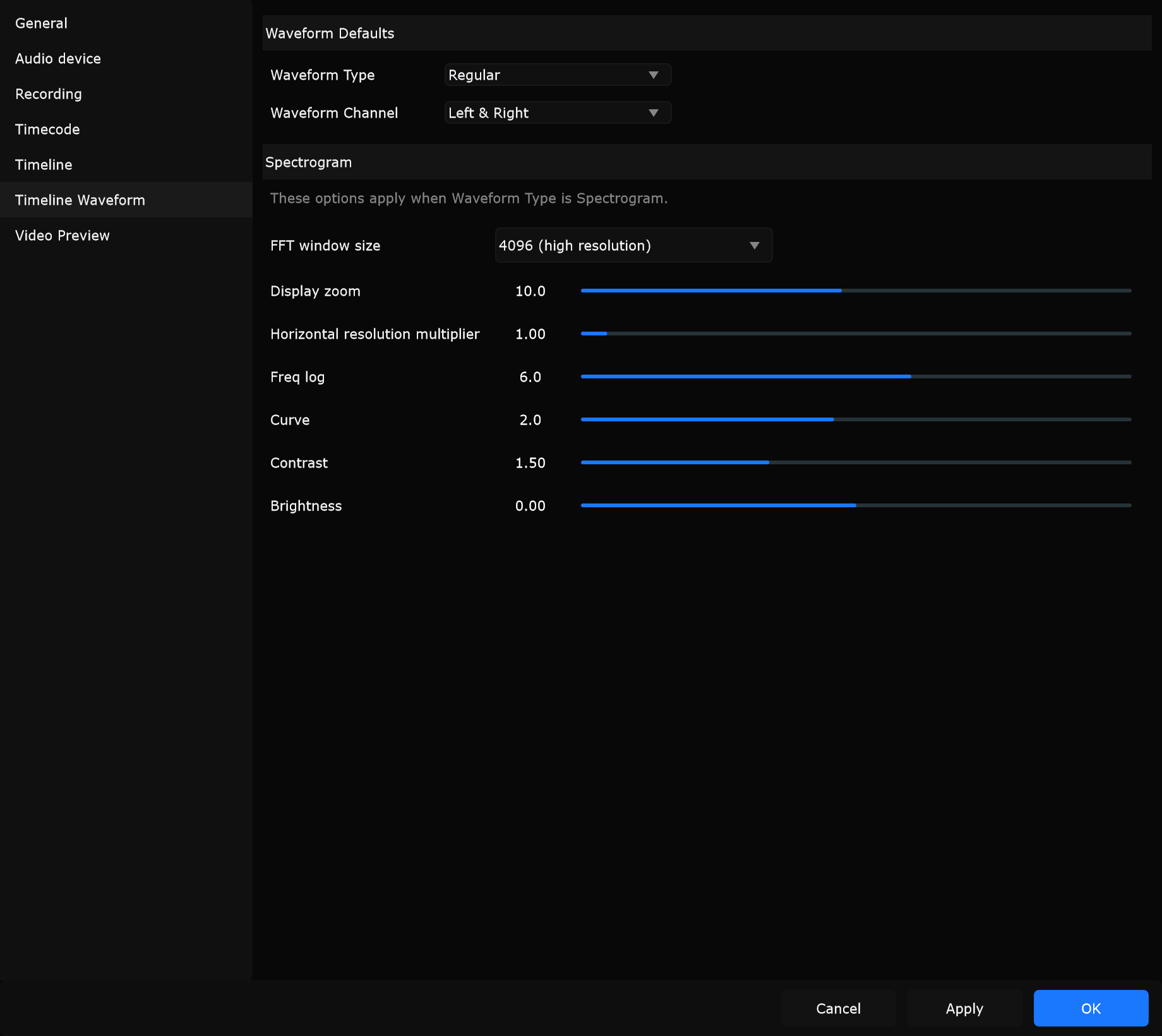Click the Contrast value 1.50

(530, 463)
